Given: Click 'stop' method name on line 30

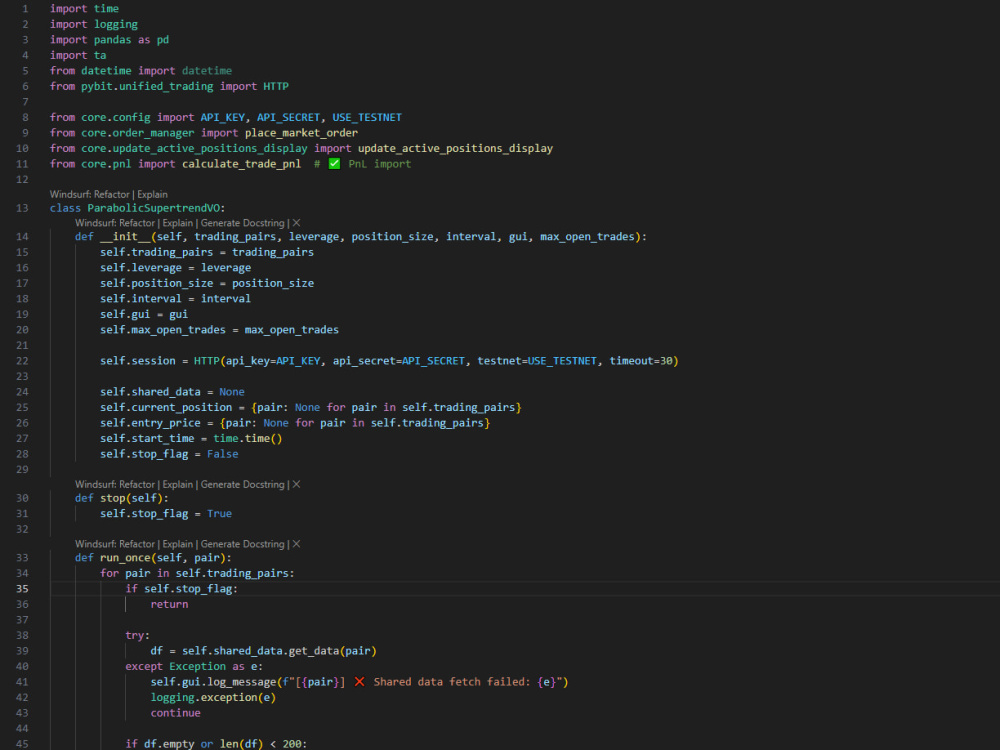Looking at the screenshot, I should pyautogui.click(x=112, y=498).
